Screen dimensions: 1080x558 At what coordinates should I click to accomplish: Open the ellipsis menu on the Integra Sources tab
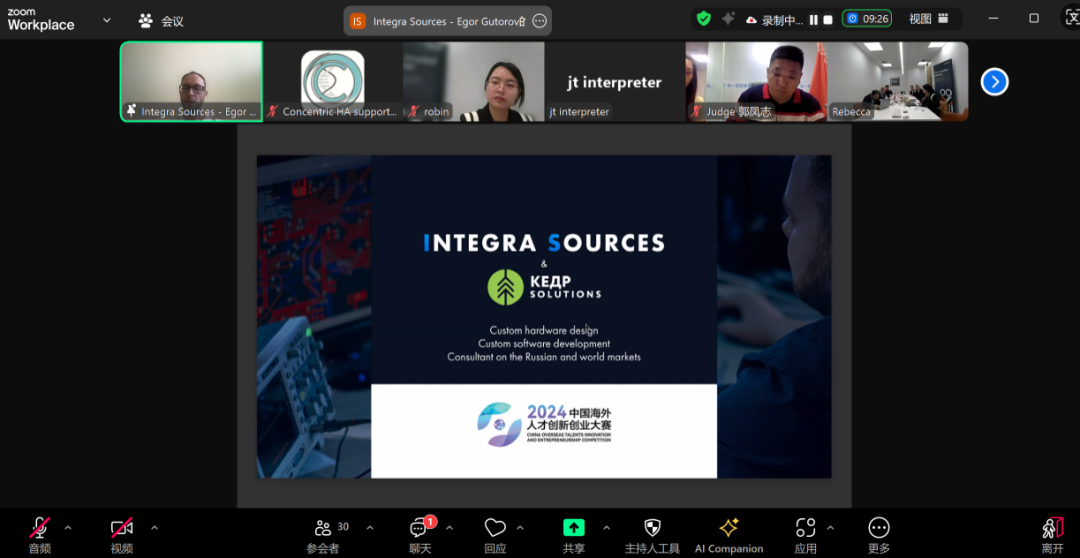(x=539, y=21)
